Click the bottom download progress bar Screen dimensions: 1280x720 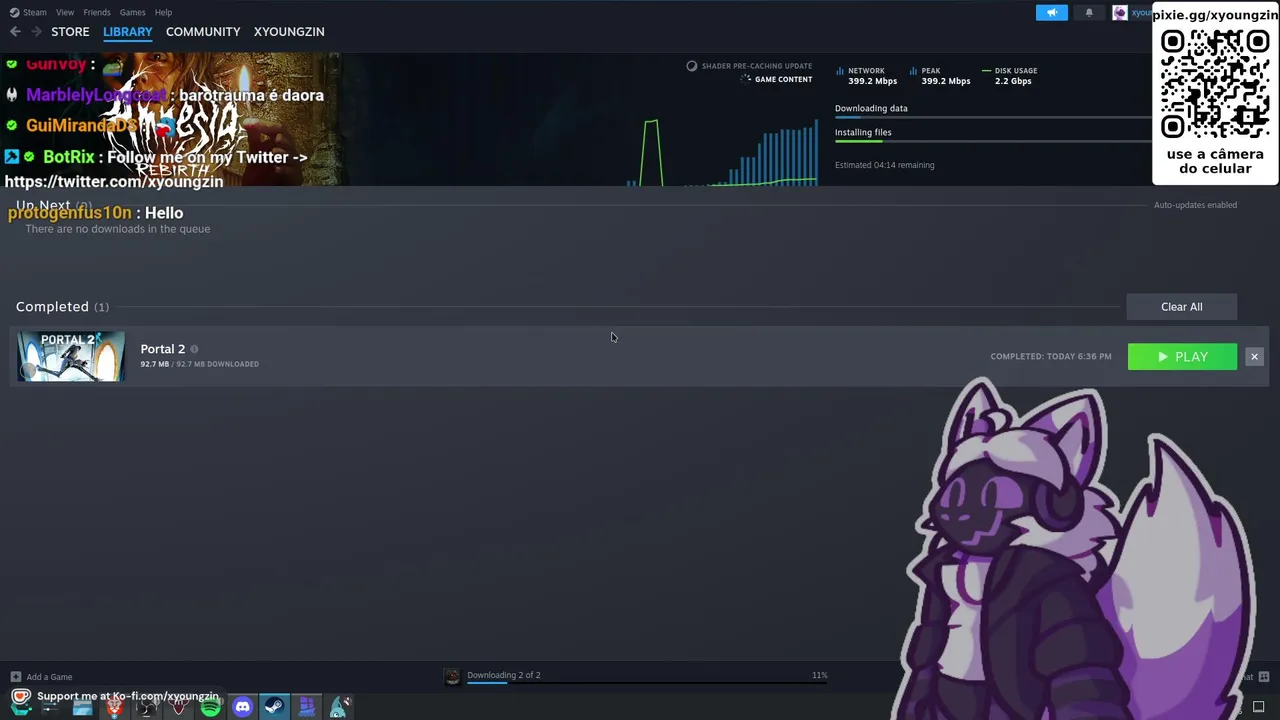coord(647,684)
